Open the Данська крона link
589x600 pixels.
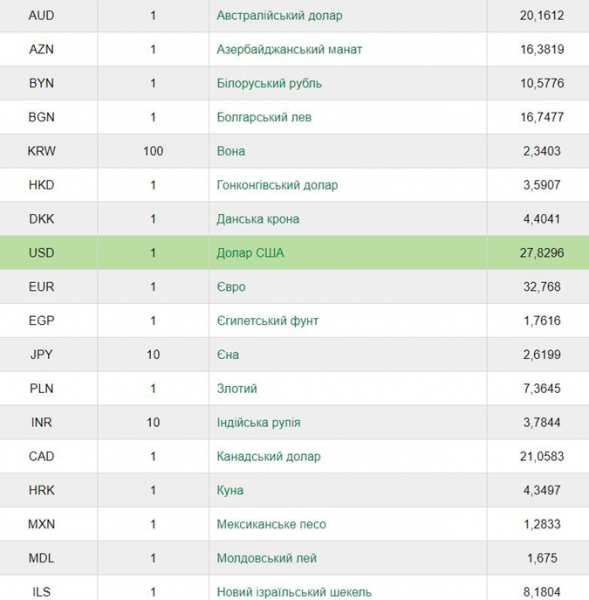[258, 219]
